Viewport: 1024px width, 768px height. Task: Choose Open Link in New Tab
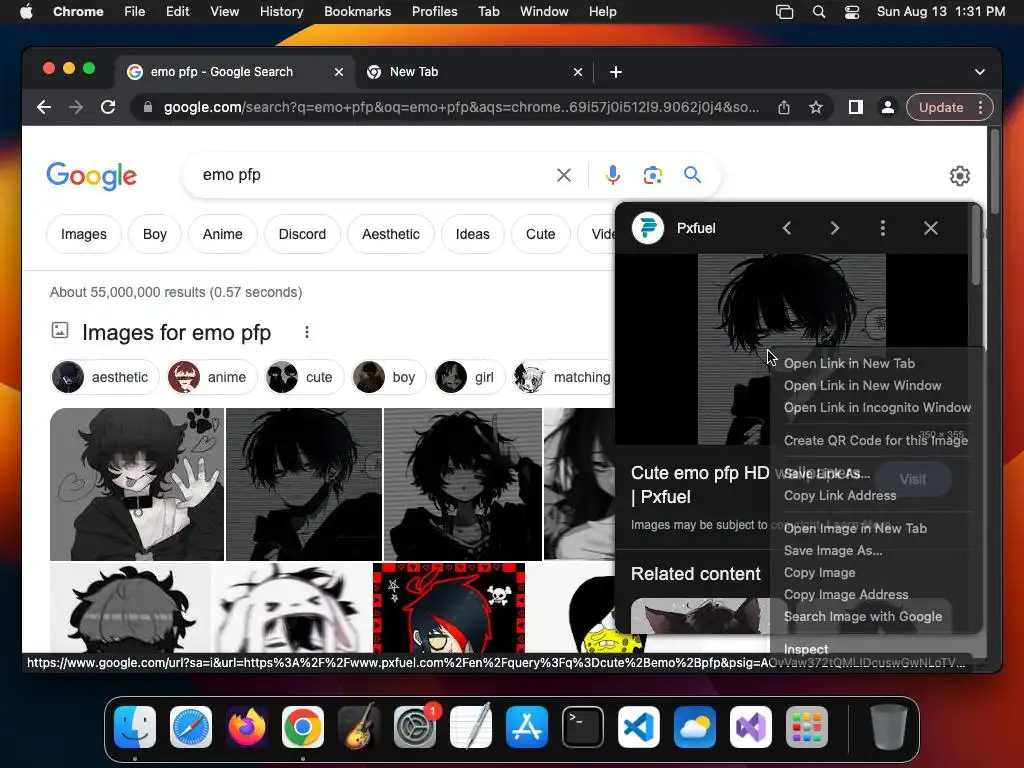[x=849, y=363]
